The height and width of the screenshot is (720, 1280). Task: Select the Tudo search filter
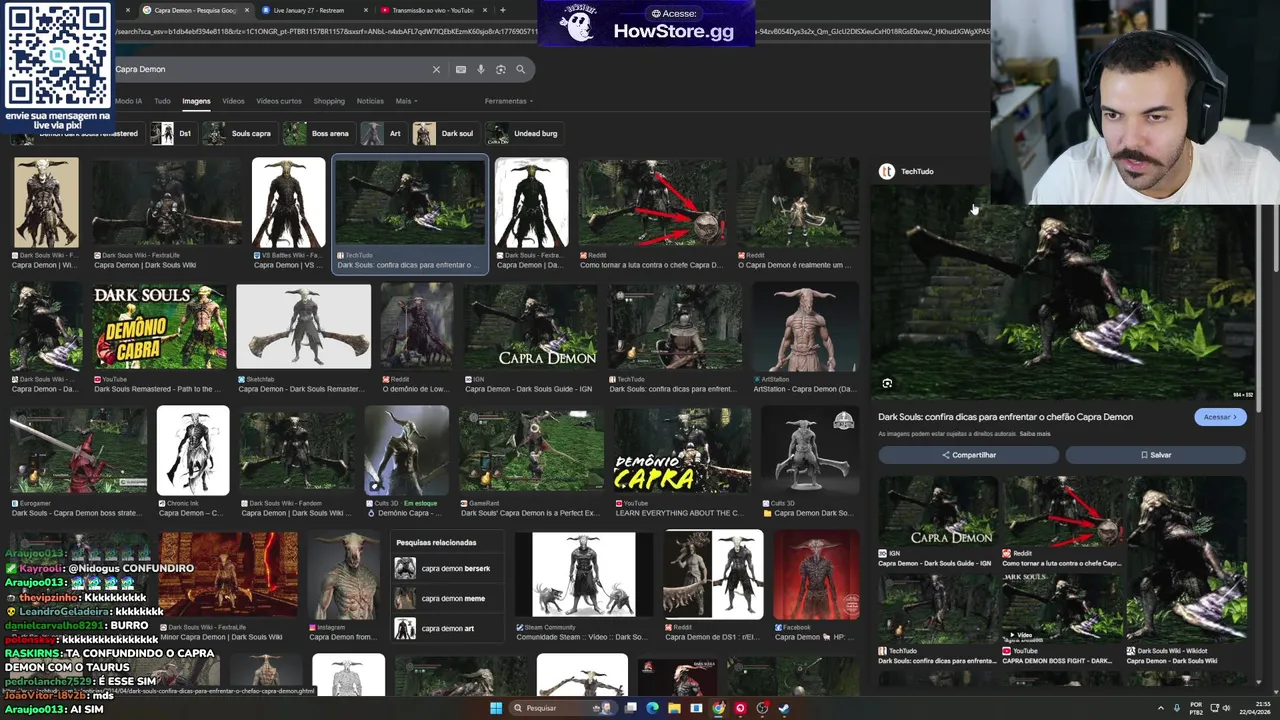tap(162, 101)
